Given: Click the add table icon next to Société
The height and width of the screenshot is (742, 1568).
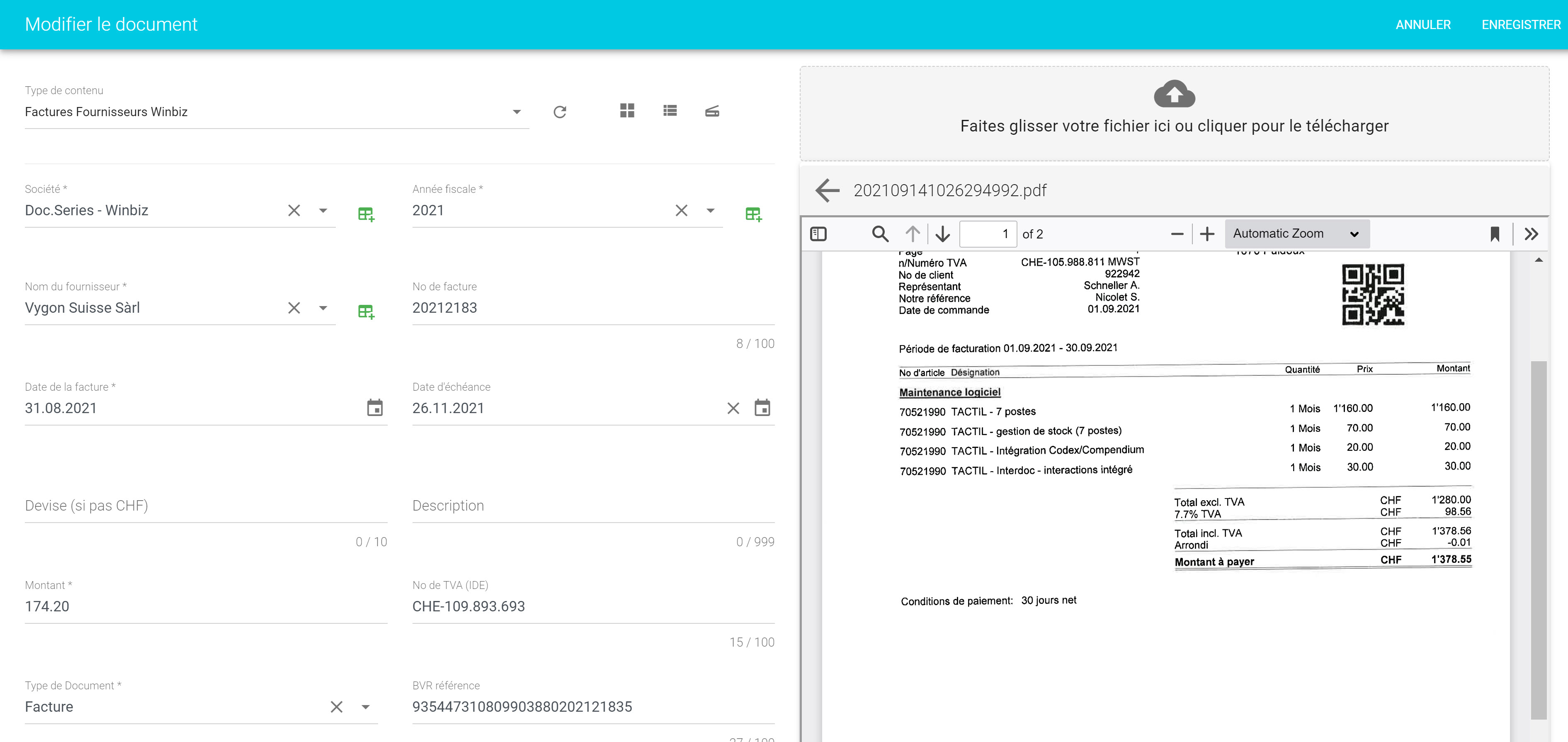Looking at the screenshot, I should pos(366,214).
